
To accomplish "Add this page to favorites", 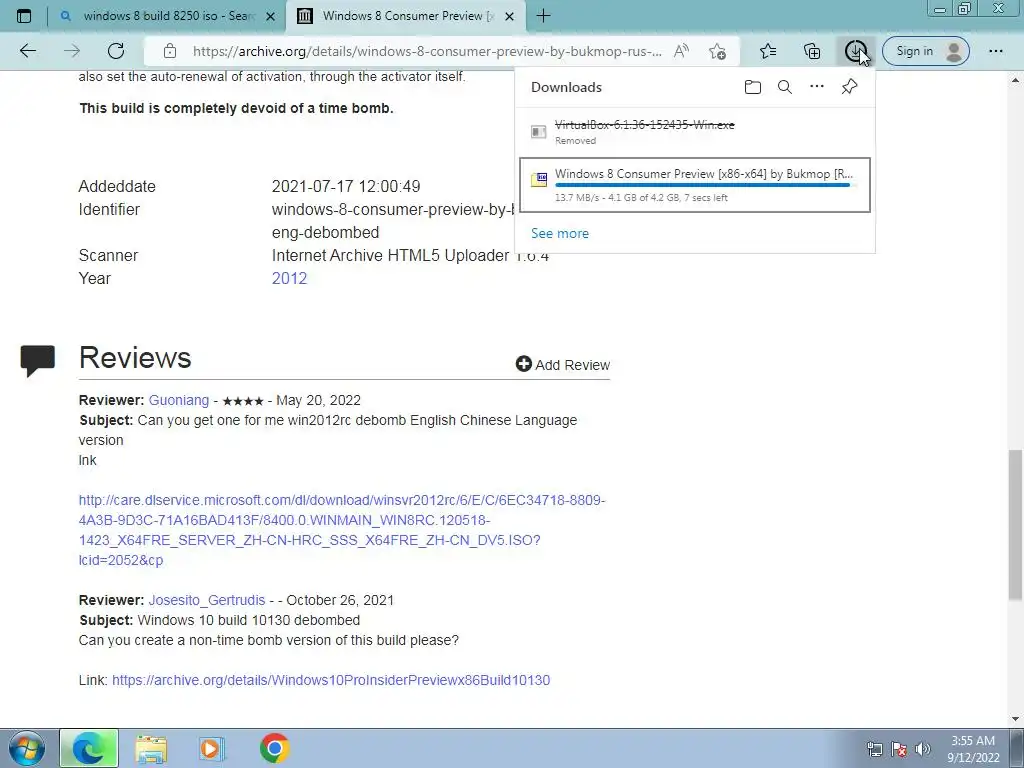I will click(717, 51).
